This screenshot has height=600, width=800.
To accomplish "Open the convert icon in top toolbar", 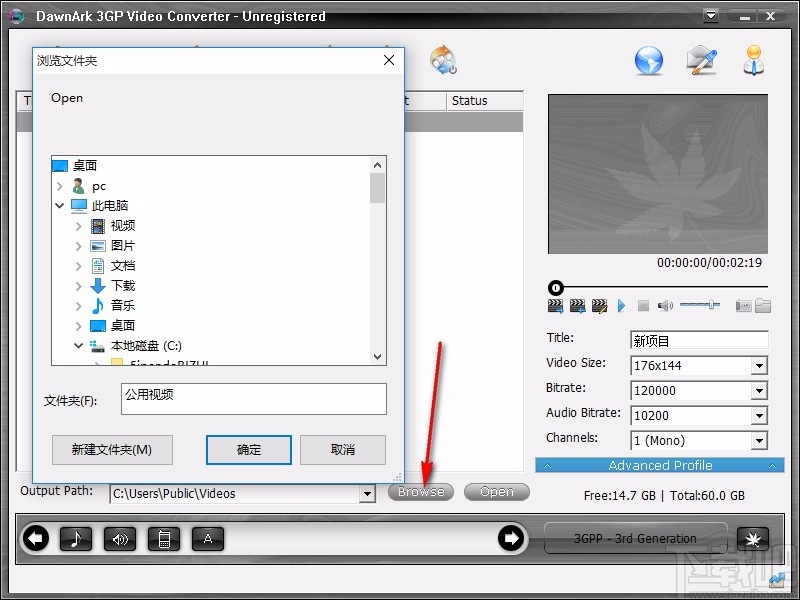I will click(444, 60).
